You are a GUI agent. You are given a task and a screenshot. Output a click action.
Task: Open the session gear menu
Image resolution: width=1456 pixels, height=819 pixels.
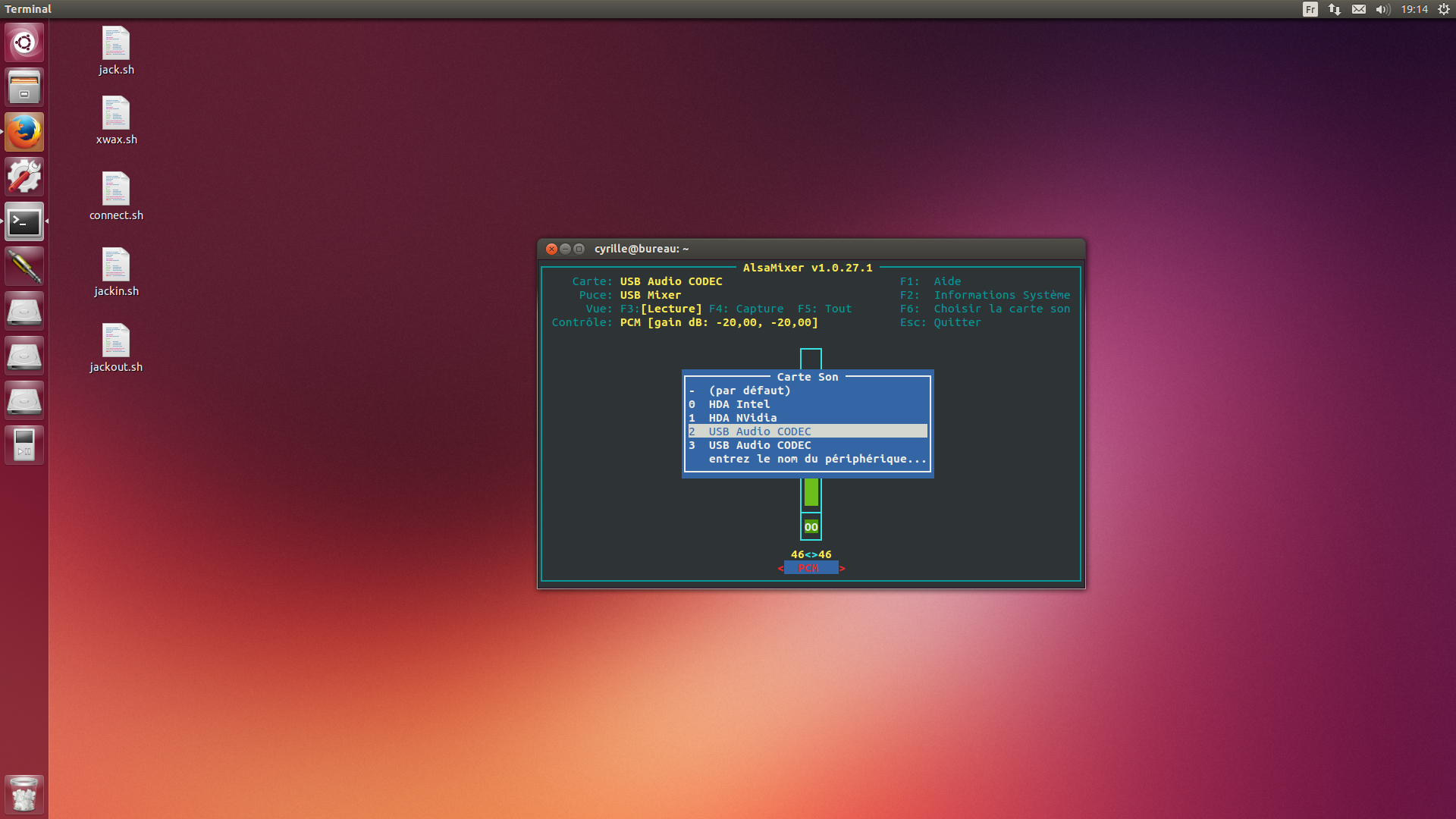pyautogui.click(x=1444, y=9)
